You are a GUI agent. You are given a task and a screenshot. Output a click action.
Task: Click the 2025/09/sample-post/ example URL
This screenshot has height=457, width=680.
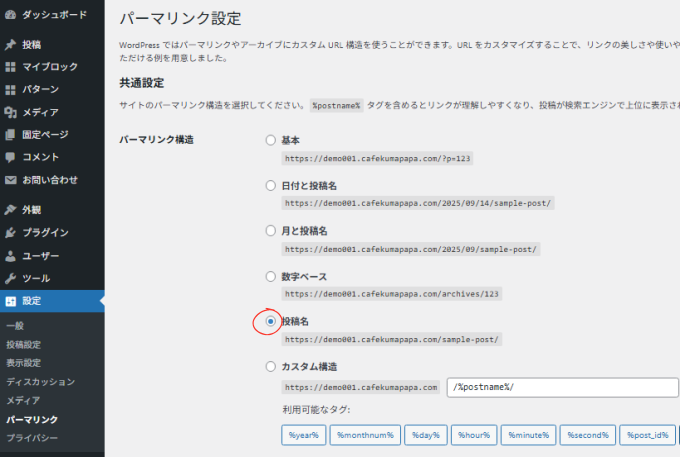(411, 249)
